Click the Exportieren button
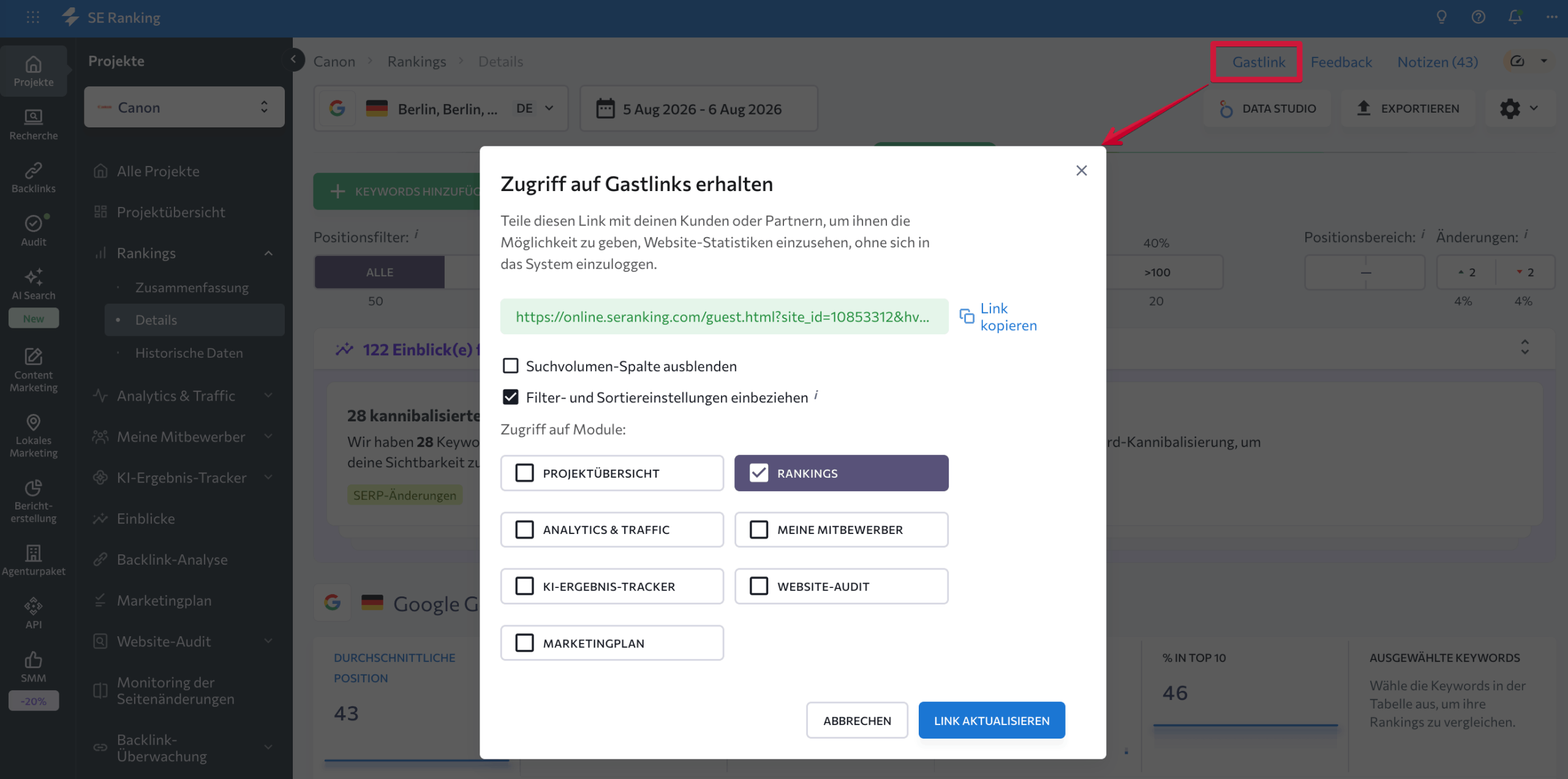The height and width of the screenshot is (779, 1568). point(1408,108)
